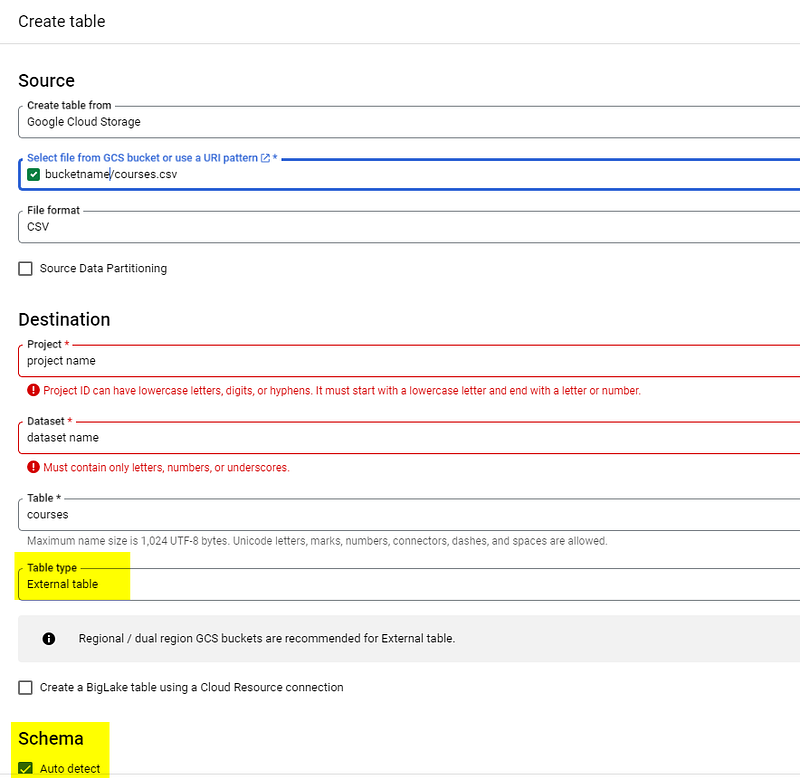Screen dimensions: 800x778
Task: Click the Project ID error icon
Action: (x=33, y=390)
